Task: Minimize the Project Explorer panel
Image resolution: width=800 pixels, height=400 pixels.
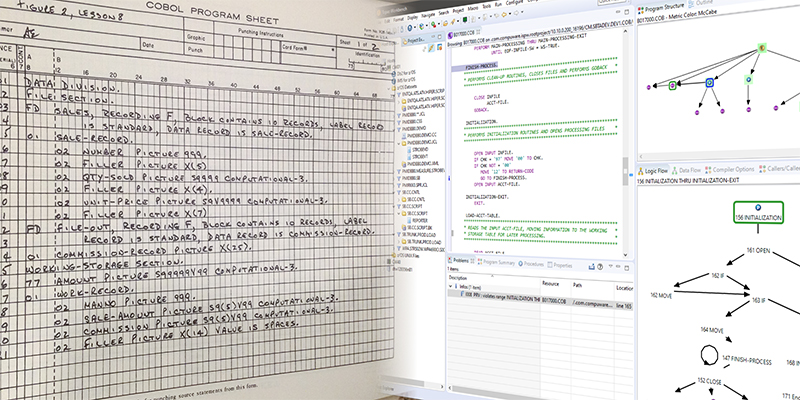Action: (x=433, y=36)
